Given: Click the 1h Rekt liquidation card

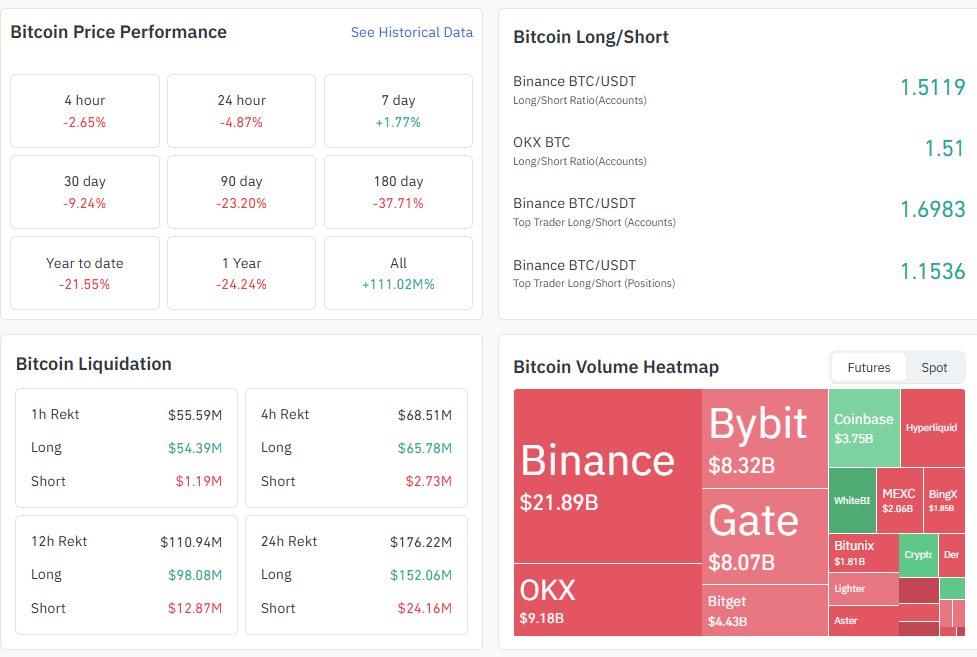Looking at the screenshot, I should coord(126,448).
